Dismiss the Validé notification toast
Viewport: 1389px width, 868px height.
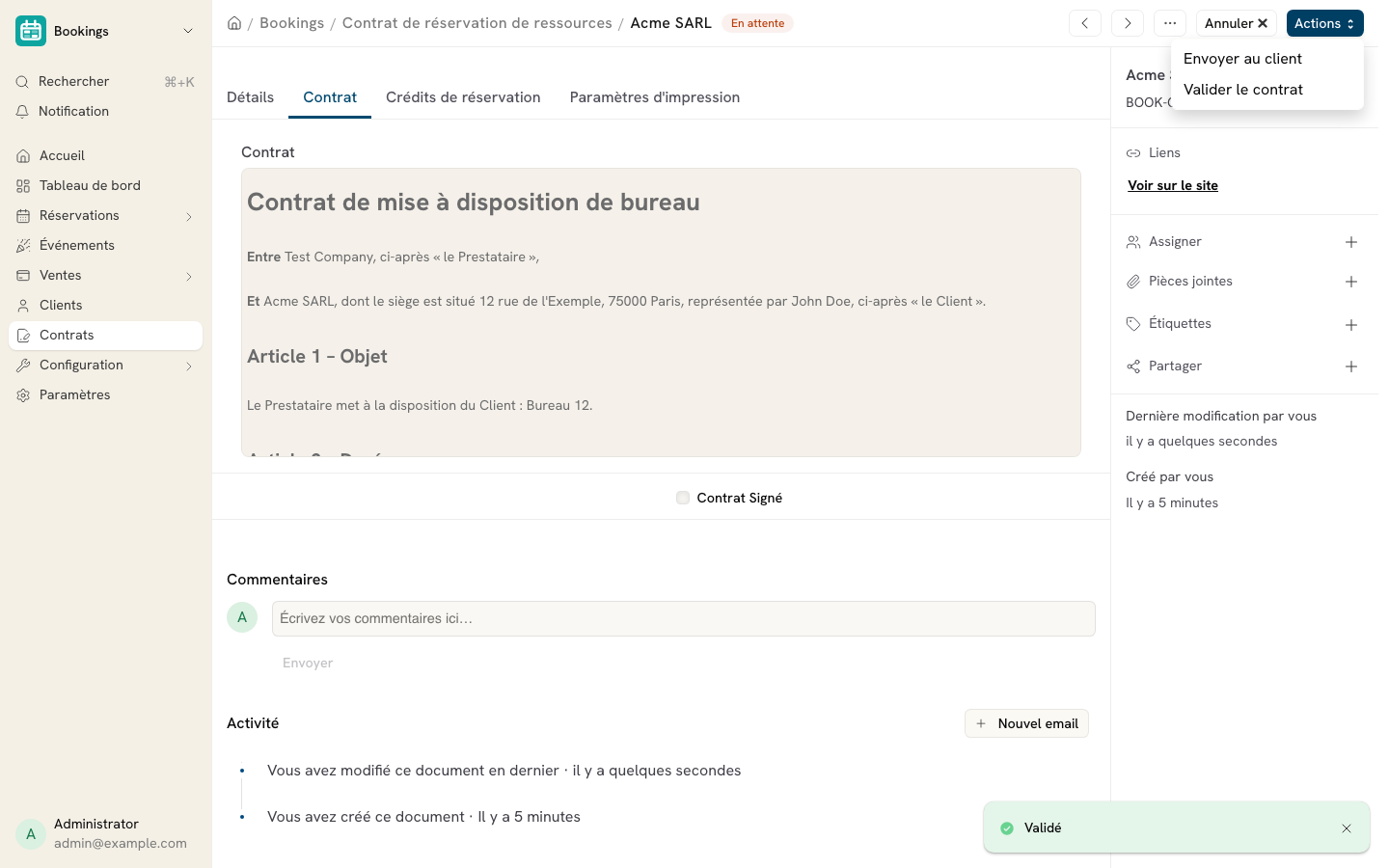1347,828
